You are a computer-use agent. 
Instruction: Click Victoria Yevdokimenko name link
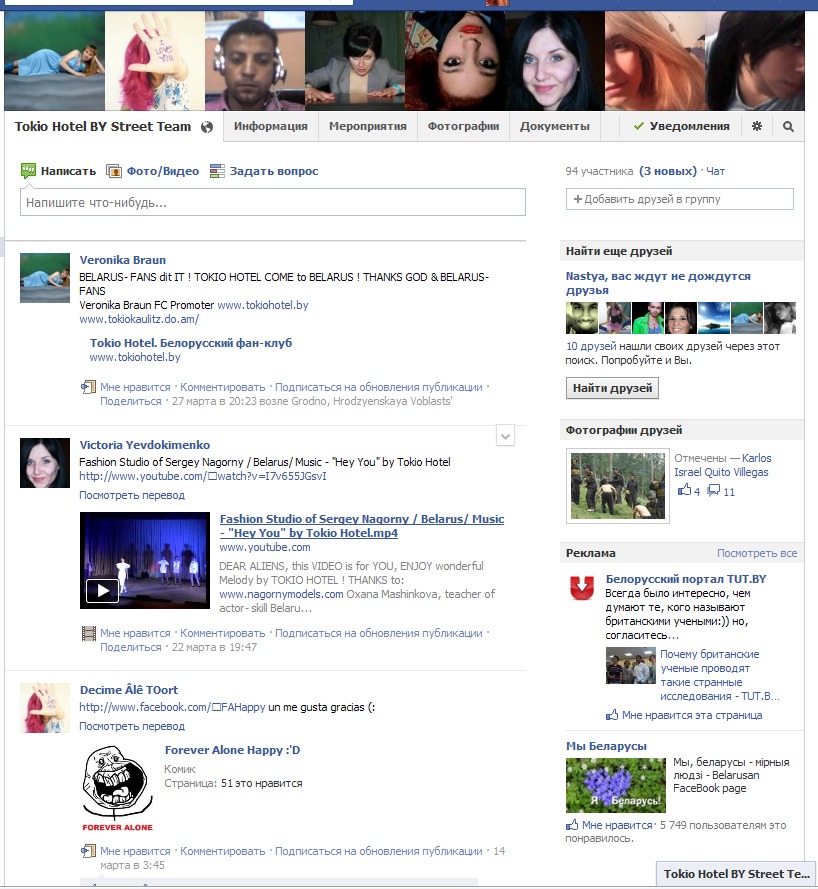(145, 445)
